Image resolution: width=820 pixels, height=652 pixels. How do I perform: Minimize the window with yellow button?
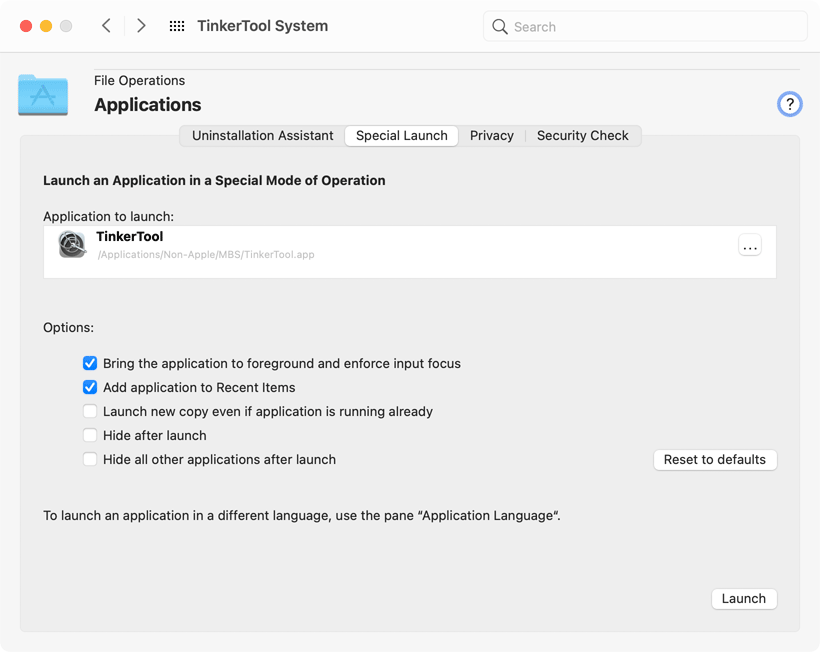pyautogui.click(x=46, y=26)
